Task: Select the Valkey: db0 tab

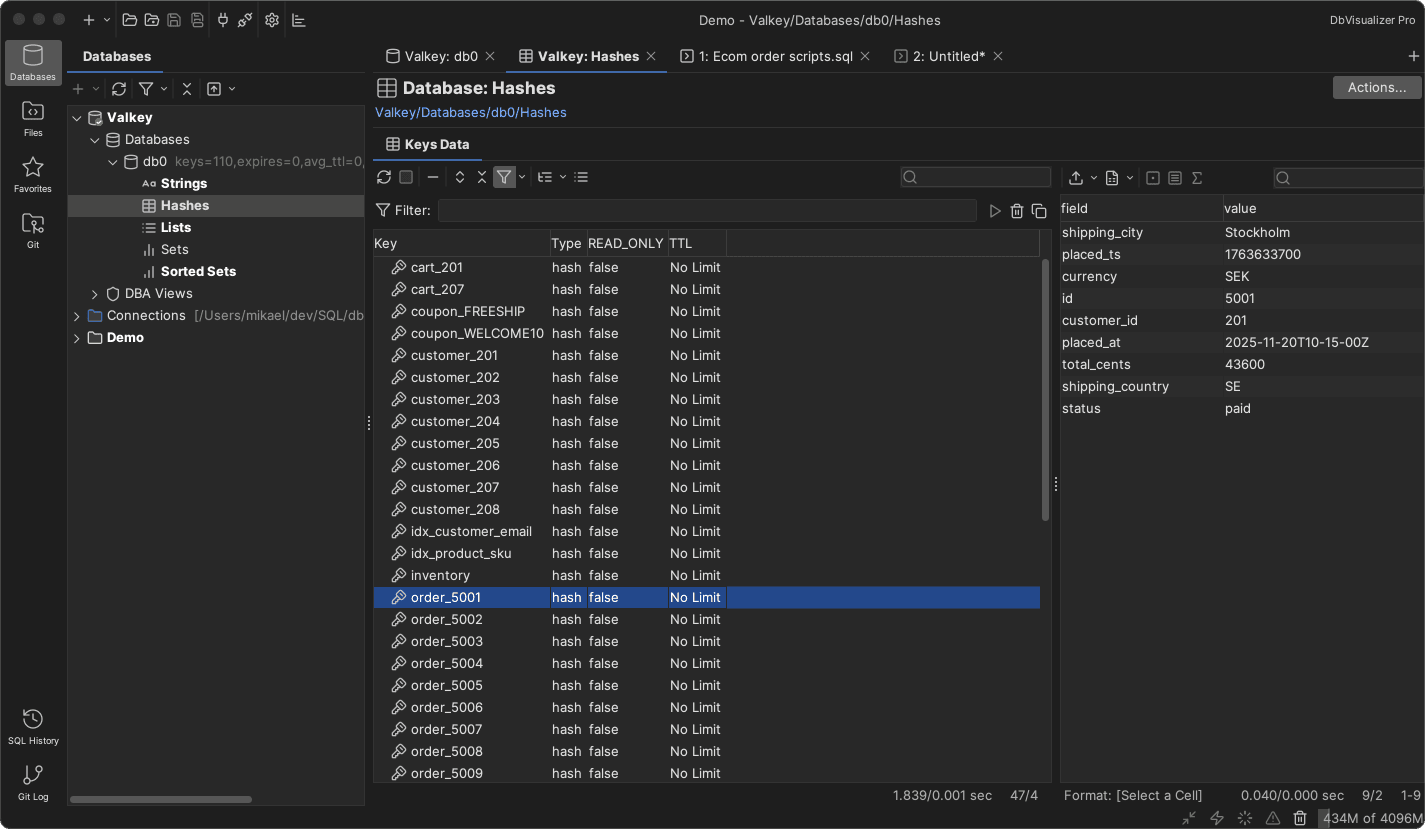Action: point(440,56)
